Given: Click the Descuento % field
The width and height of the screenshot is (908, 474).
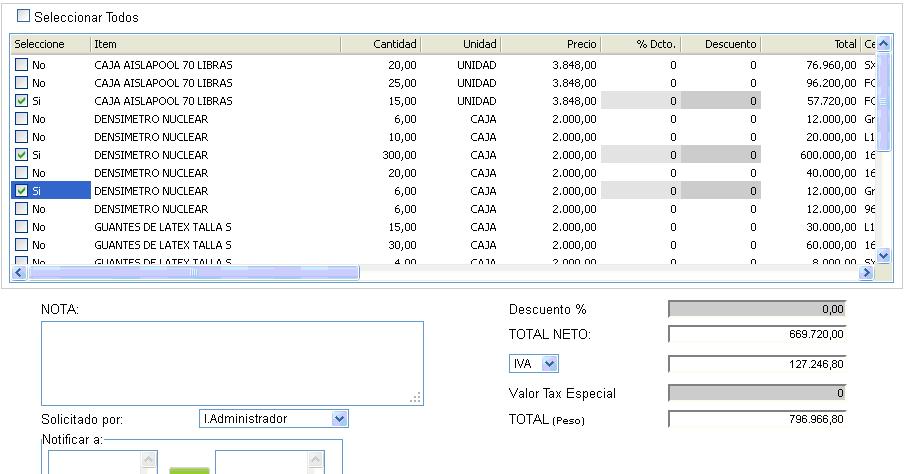Looking at the screenshot, I should pos(757,309).
